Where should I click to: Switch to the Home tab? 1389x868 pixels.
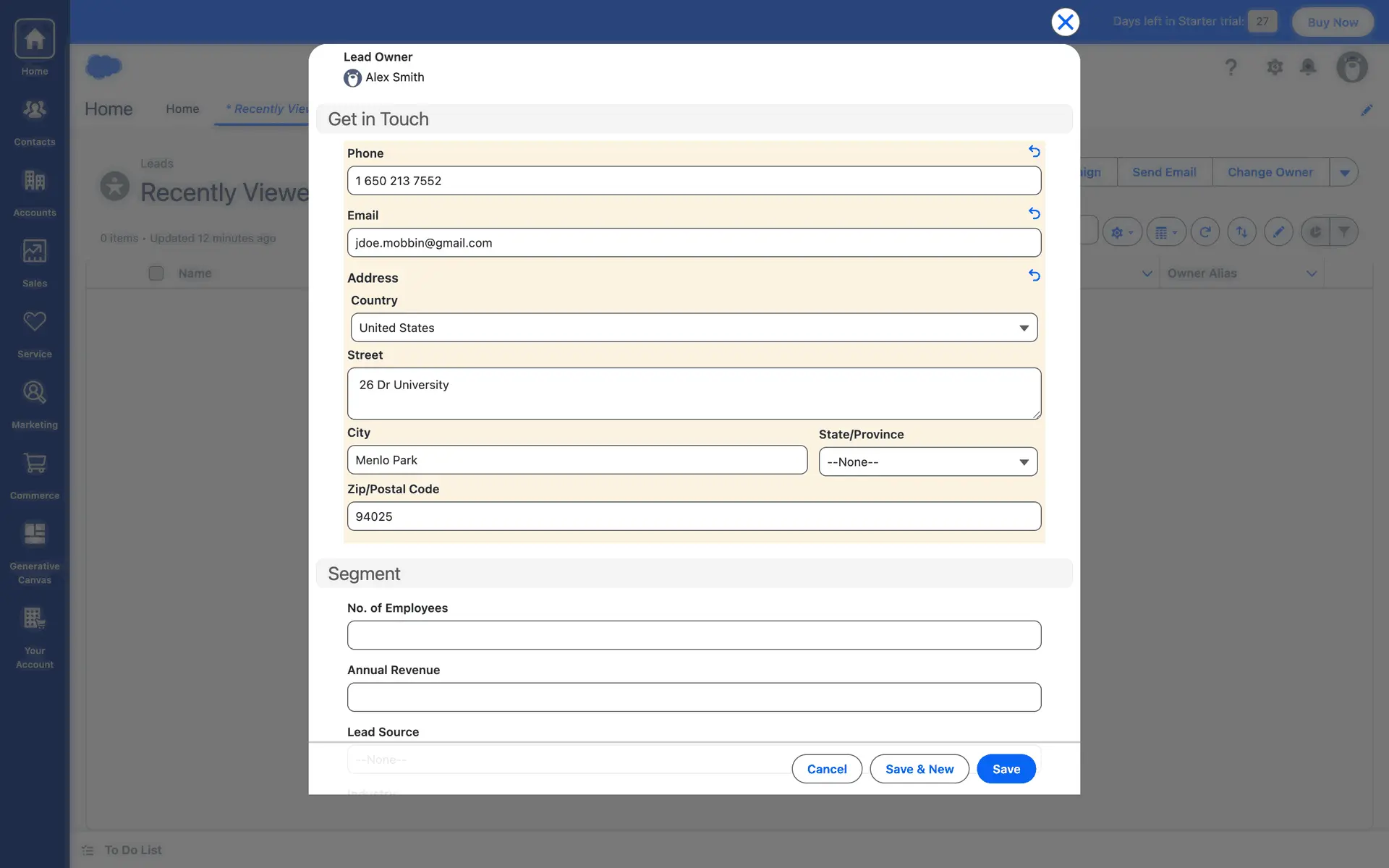[182, 109]
